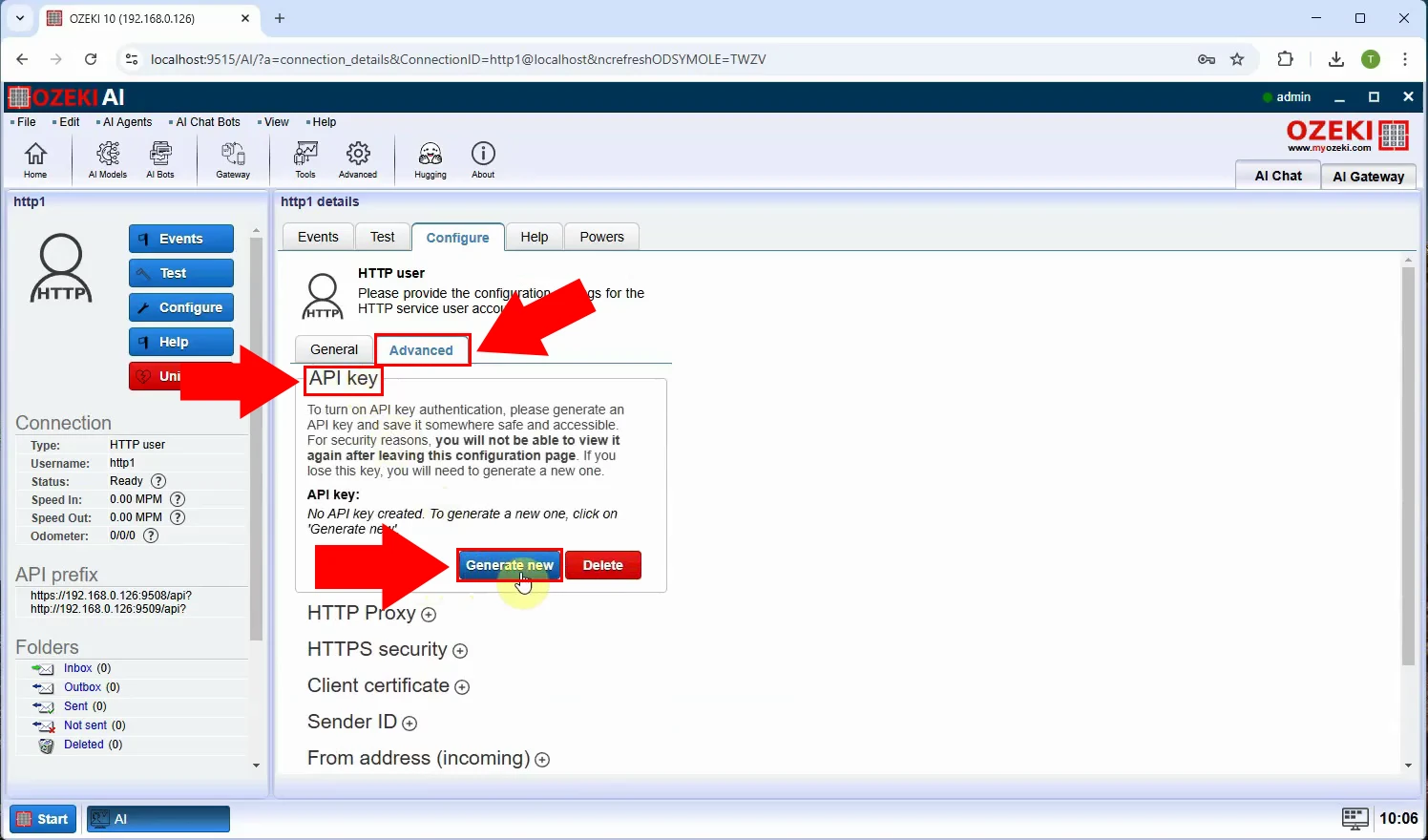Screen dimensions: 1428x840
Task: Click the help icon next to Status
Action: (159, 481)
